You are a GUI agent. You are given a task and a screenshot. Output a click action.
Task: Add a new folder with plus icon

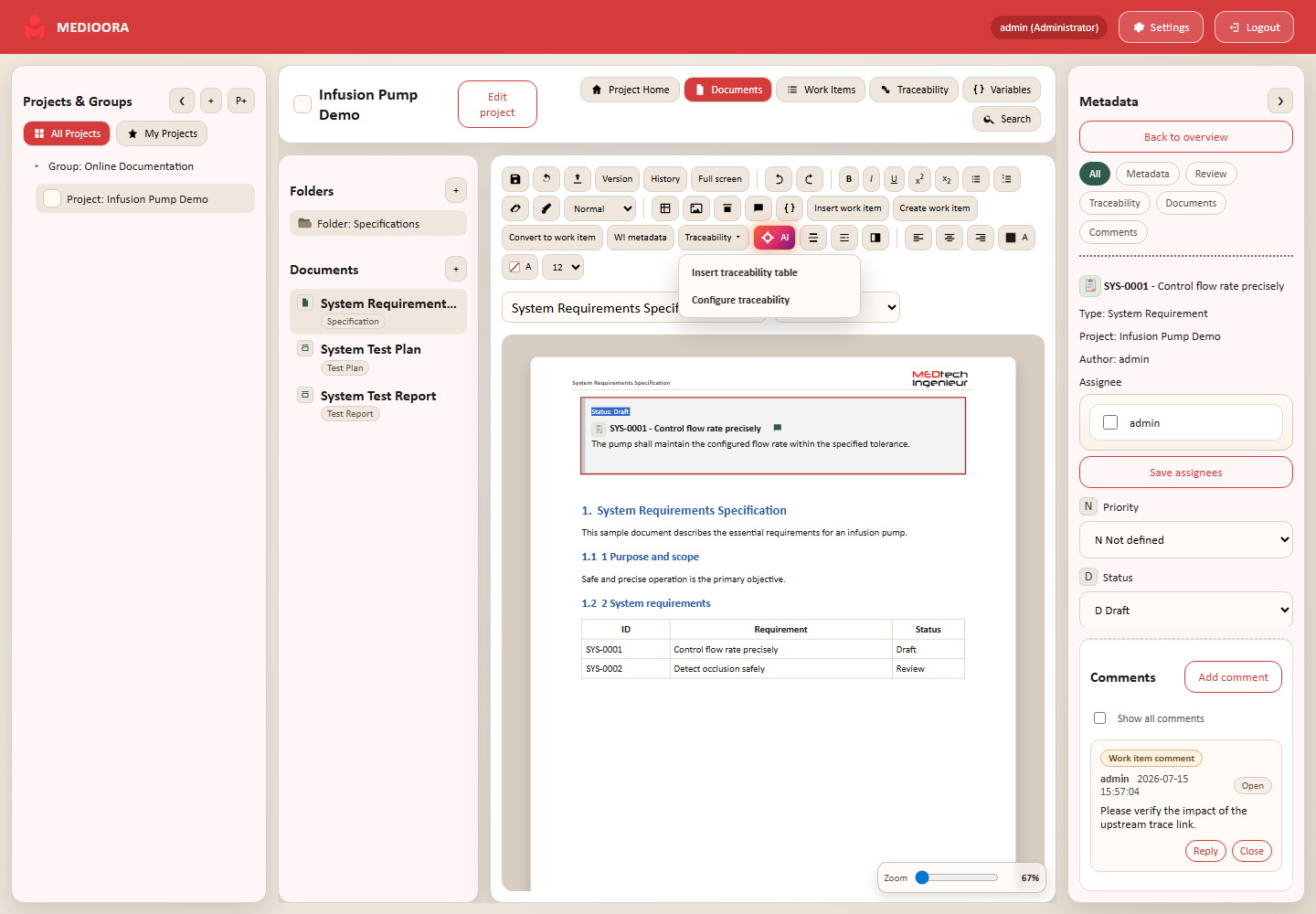456,190
